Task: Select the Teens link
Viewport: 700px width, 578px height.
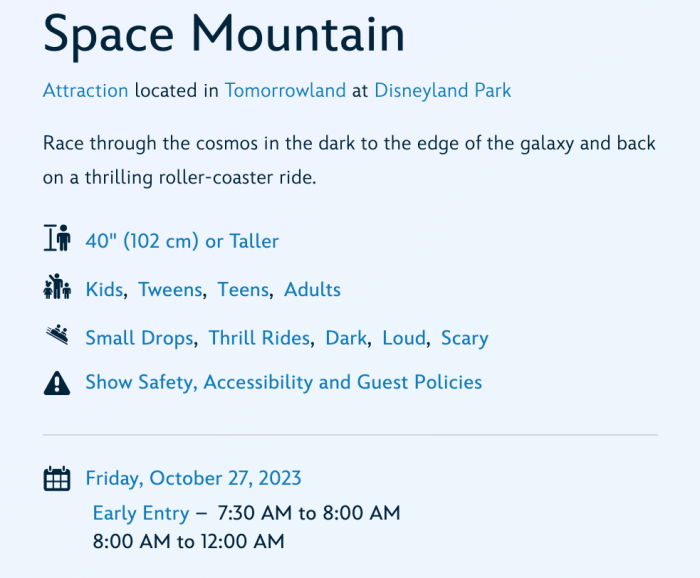Action: point(244,290)
